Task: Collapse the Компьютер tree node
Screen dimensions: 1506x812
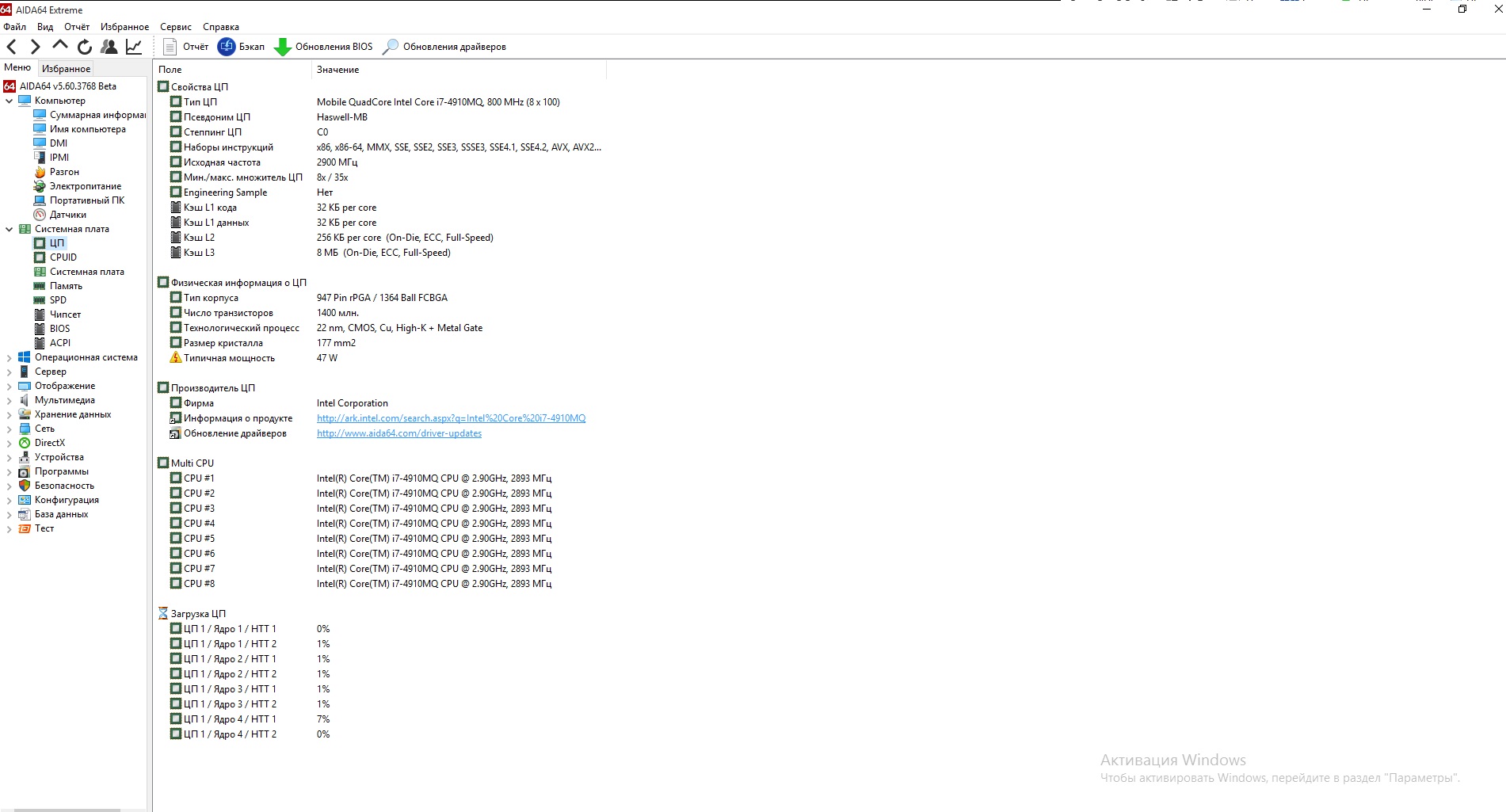Action: 10,101
